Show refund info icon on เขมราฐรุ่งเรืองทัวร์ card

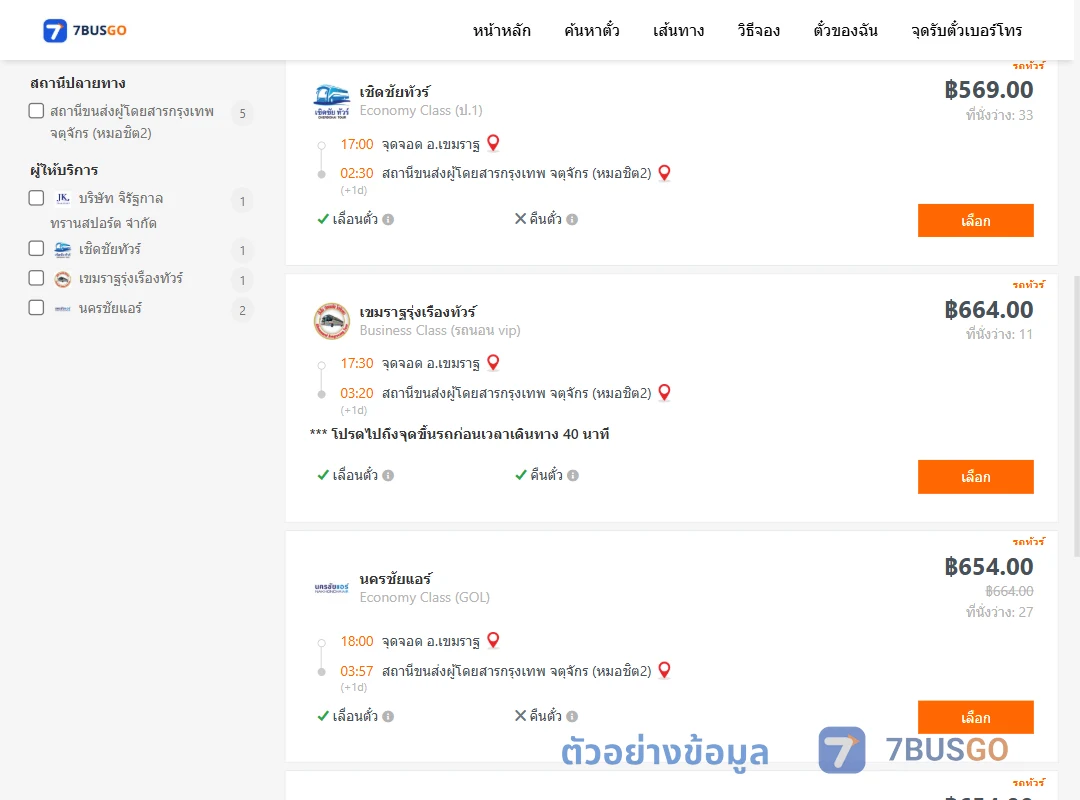(x=573, y=475)
